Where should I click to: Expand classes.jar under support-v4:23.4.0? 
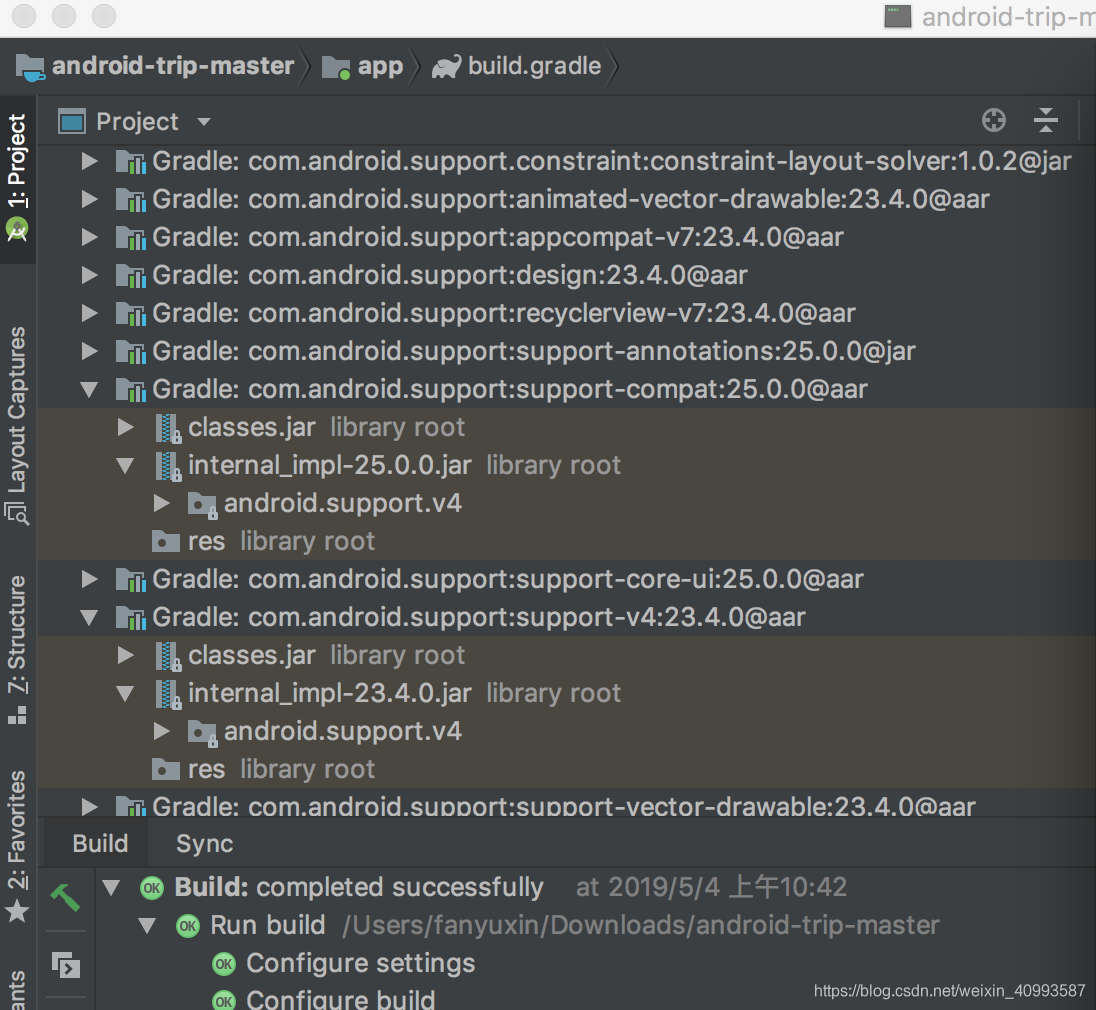126,655
